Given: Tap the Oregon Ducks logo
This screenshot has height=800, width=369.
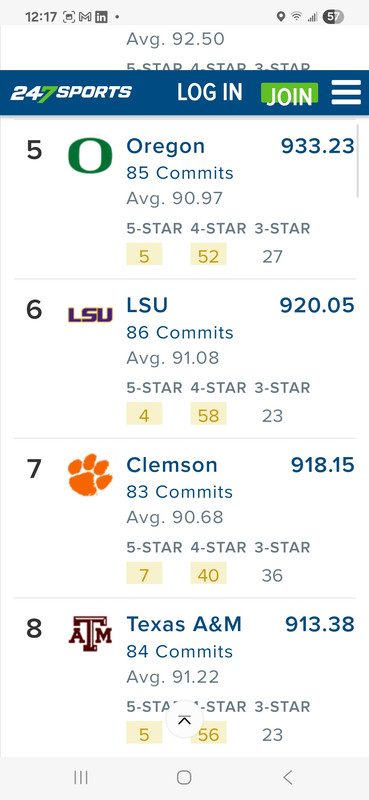Looking at the screenshot, I should (x=90, y=156).
